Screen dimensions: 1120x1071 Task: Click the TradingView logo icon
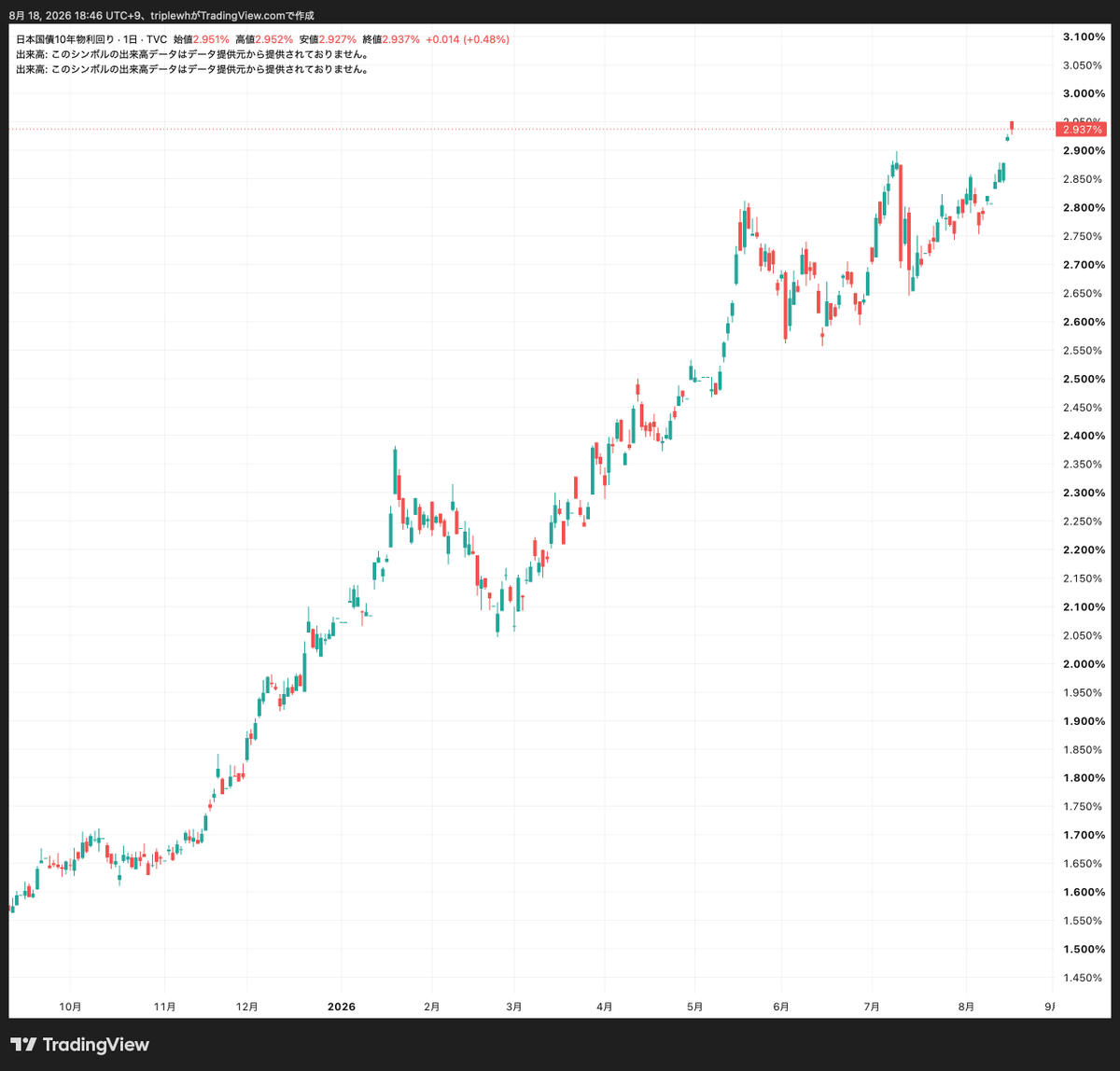click(23, 1045)
